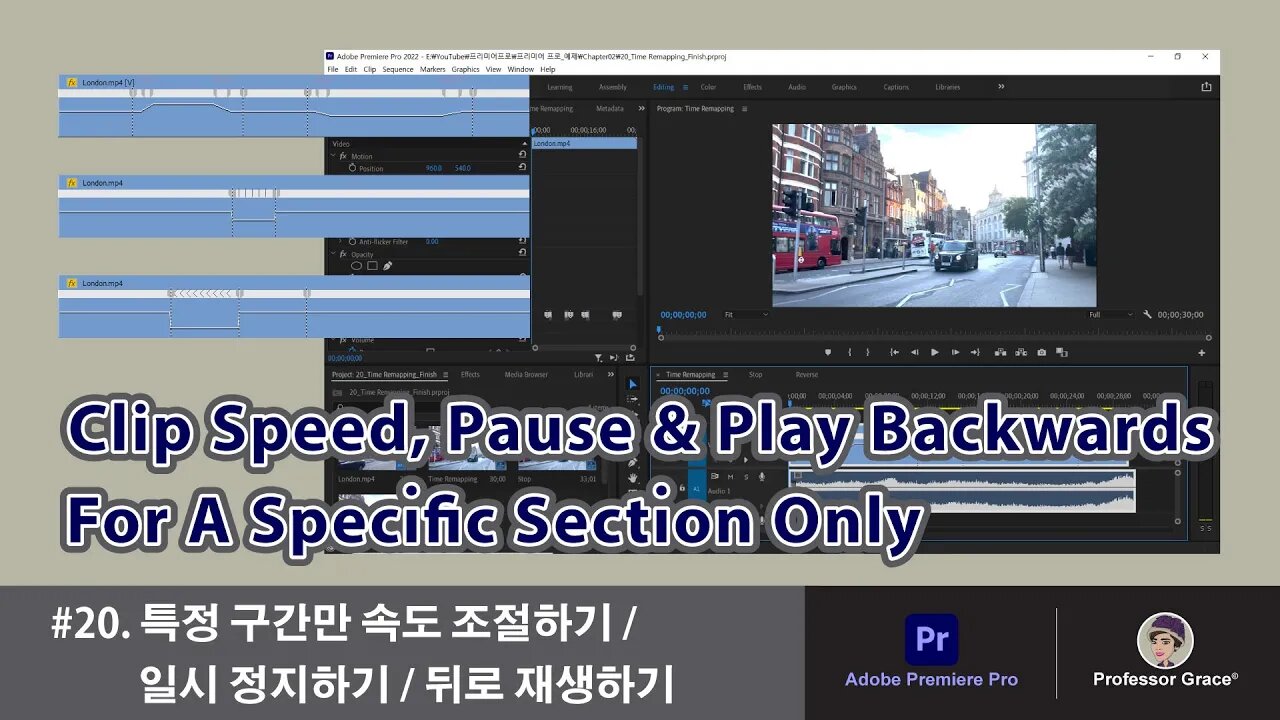Reset the Position parameter
1280x720 pixels.
coord(522,167)
